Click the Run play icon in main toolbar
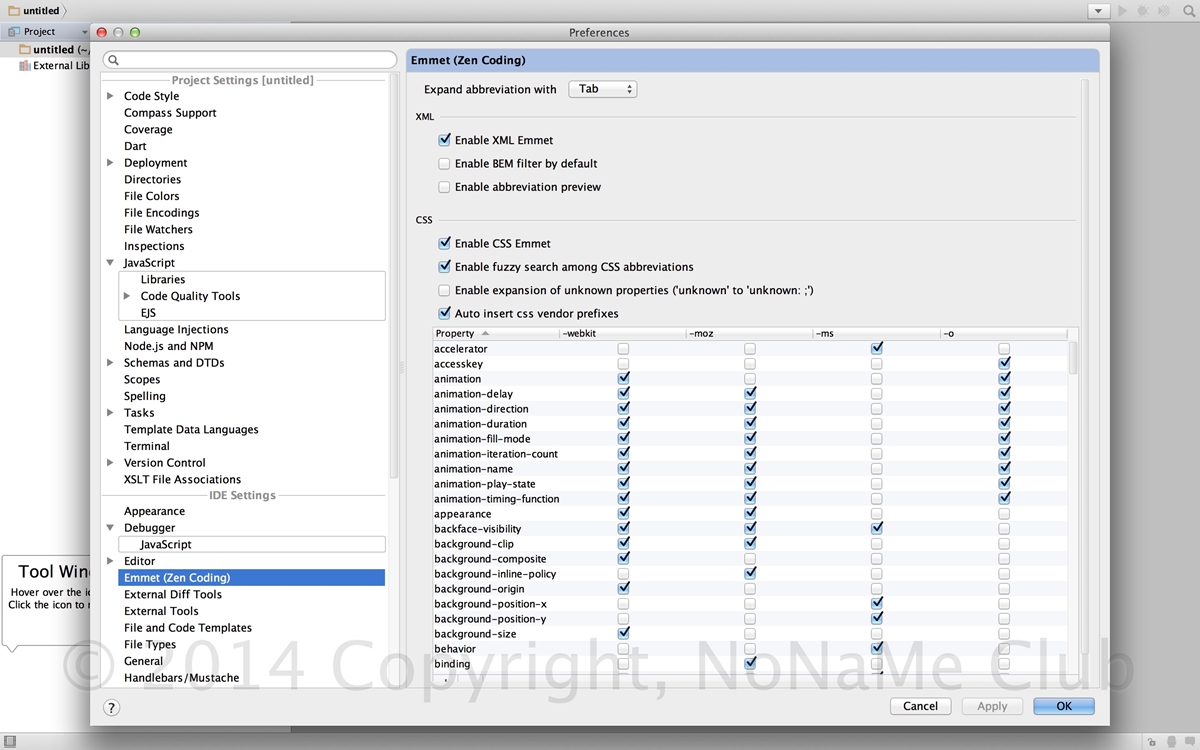This screenshot has height=750, width=1200. [1123, 10]
